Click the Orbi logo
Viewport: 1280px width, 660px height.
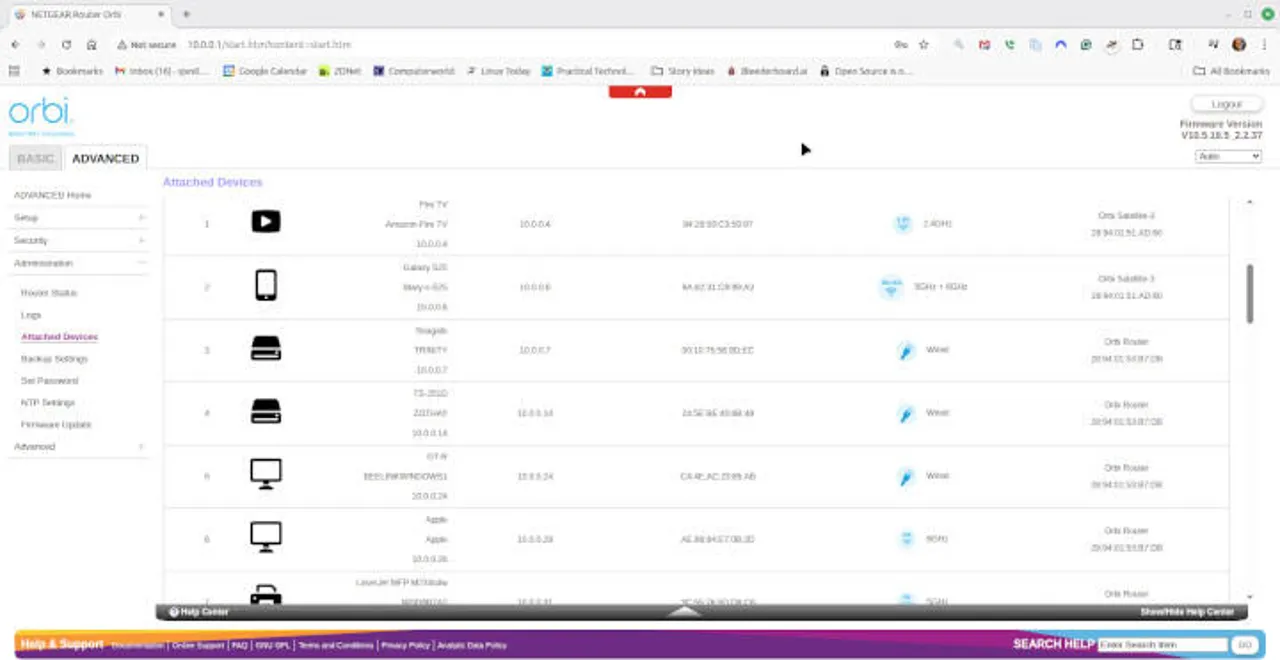pyautogui.click(x=41, y=113)
